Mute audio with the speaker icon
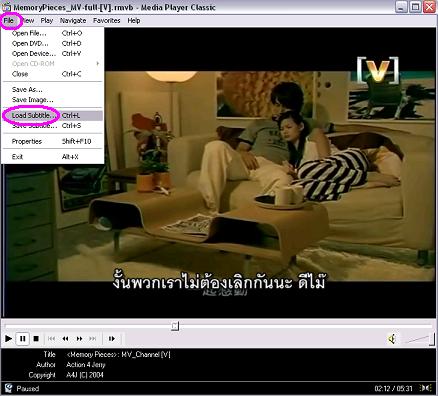Viewport: 438px width, 396px height. click(x=392, y=339)
